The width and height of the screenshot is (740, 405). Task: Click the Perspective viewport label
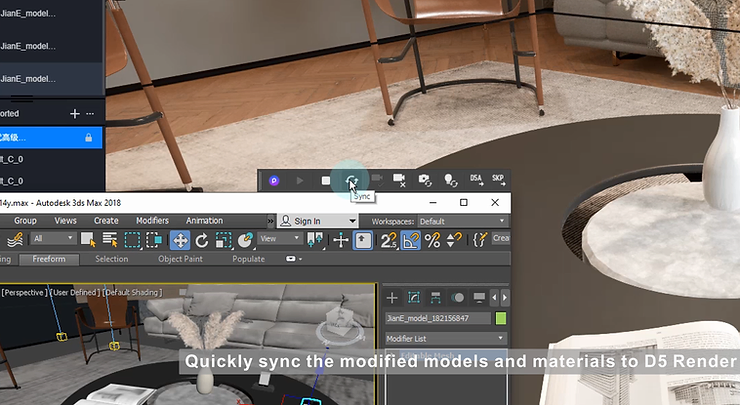[23, 293]
